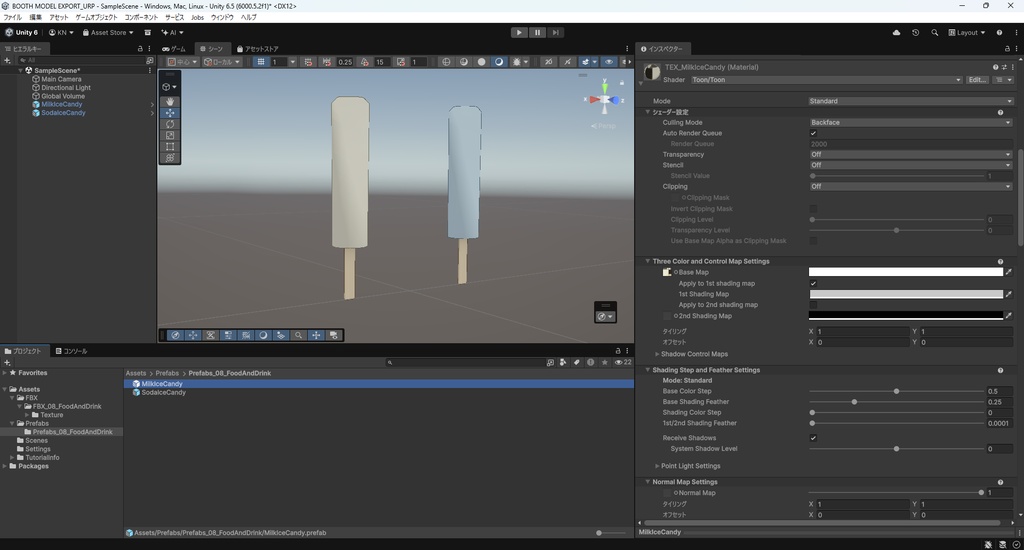This screenshot has height=550, width=1024.
Task: Toggle Receive Shadows checkbox
Action: (x=813, y=438)
